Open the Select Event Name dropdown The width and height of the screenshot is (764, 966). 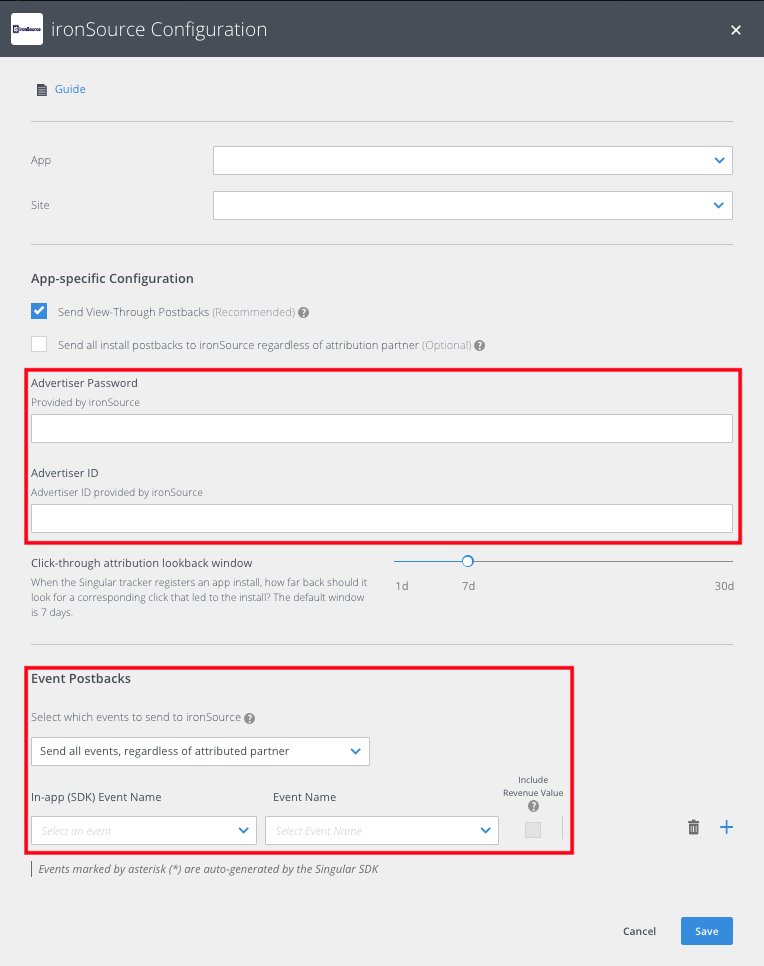(x=381, y=830)
